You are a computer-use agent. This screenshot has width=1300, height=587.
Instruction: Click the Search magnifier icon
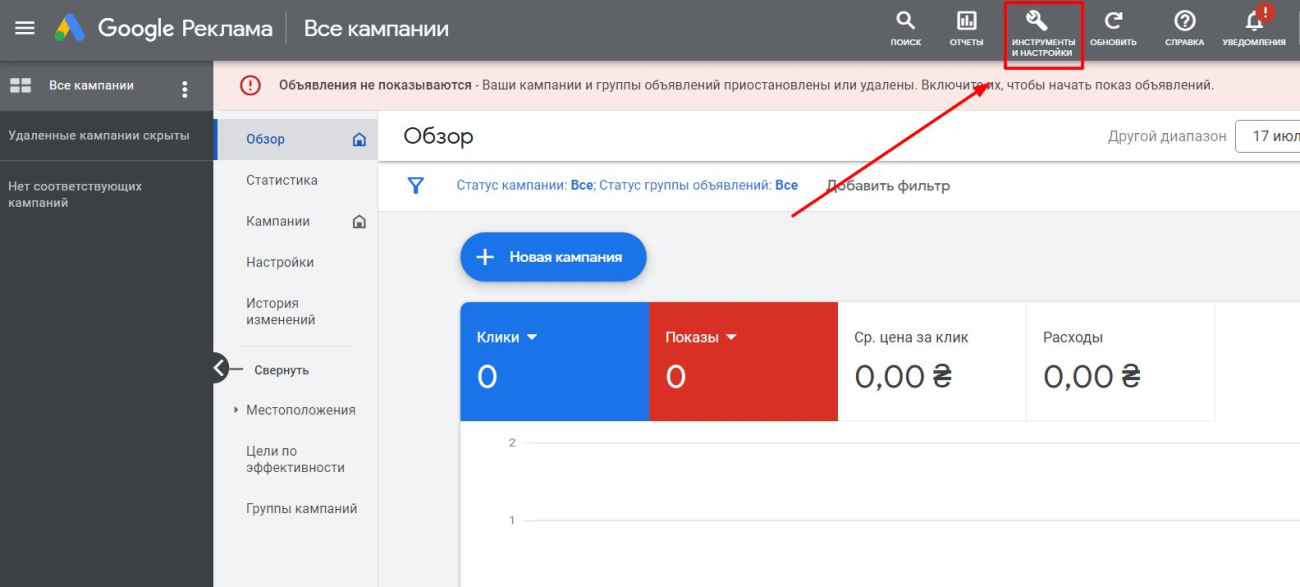pyautogui.click(x=905, y=22)
